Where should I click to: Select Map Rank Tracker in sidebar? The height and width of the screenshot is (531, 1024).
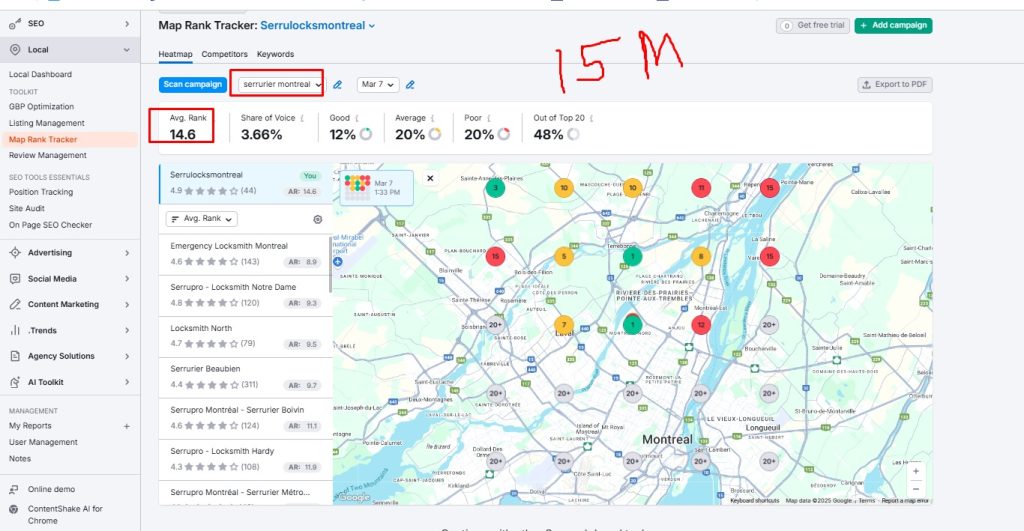tap(43, 139)
